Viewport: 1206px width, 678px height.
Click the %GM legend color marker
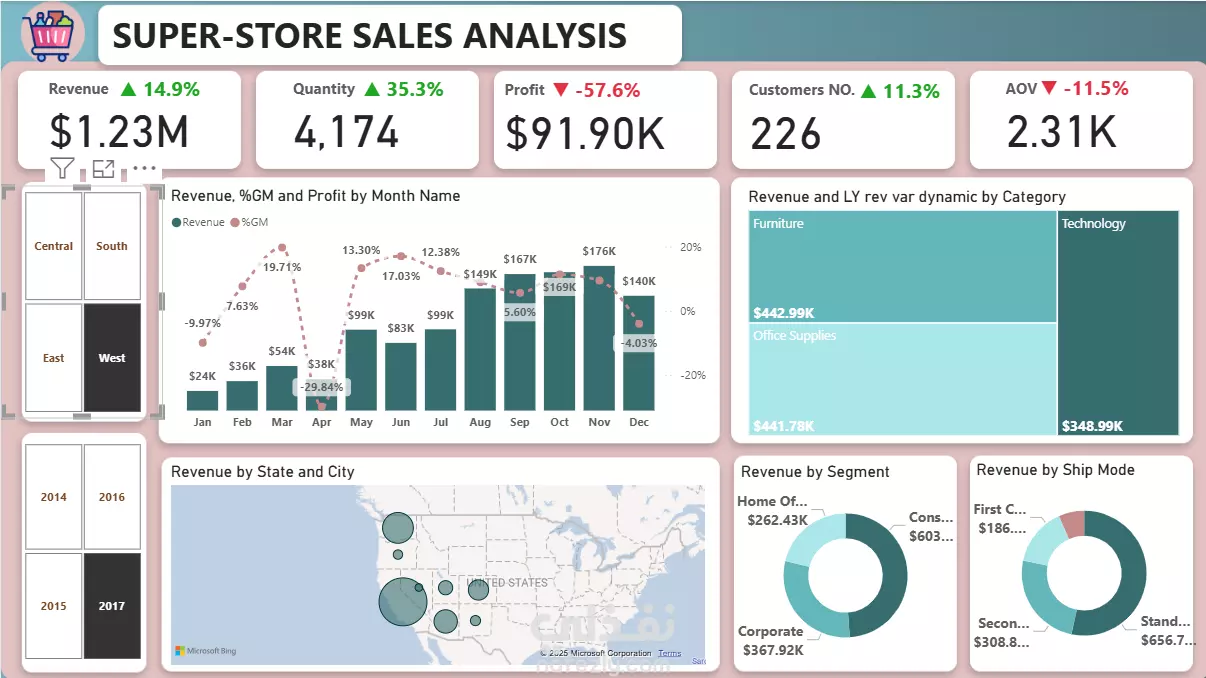(x=236, y=222)
